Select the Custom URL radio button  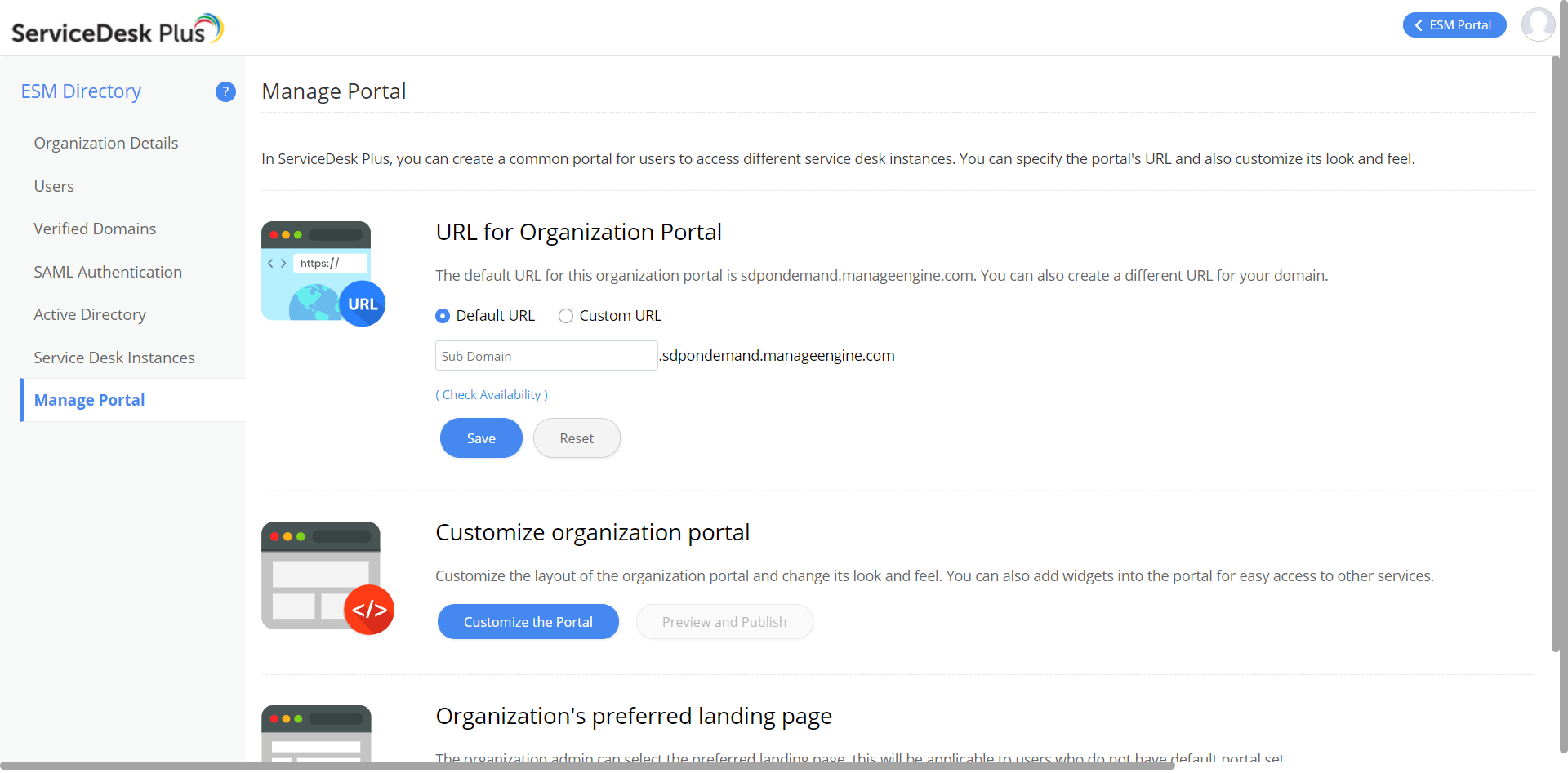[565, 316]
